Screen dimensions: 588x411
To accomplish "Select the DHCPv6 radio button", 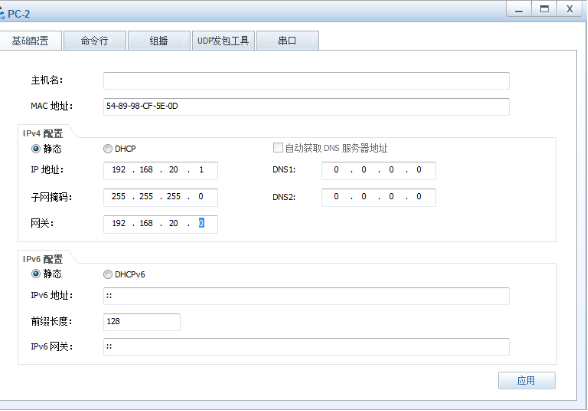I will 108,274.
